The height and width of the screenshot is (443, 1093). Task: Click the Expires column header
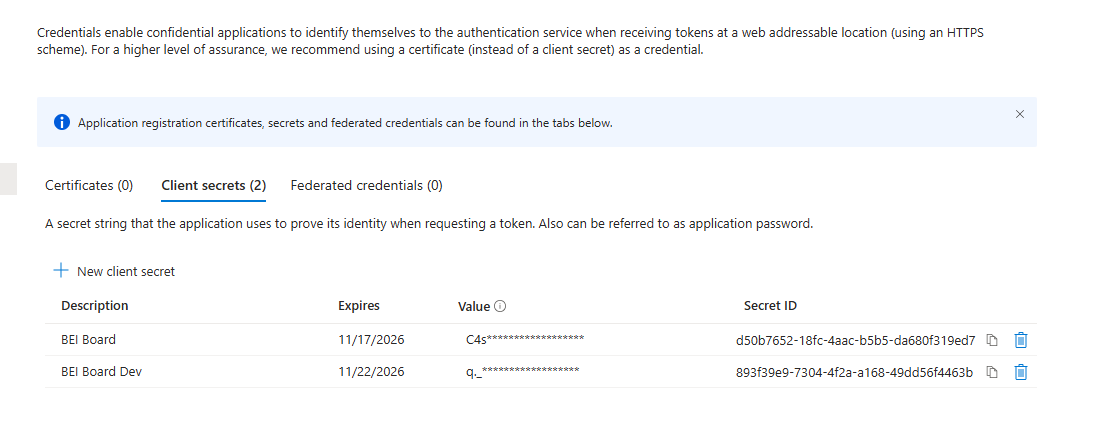[x=359, y=306]
